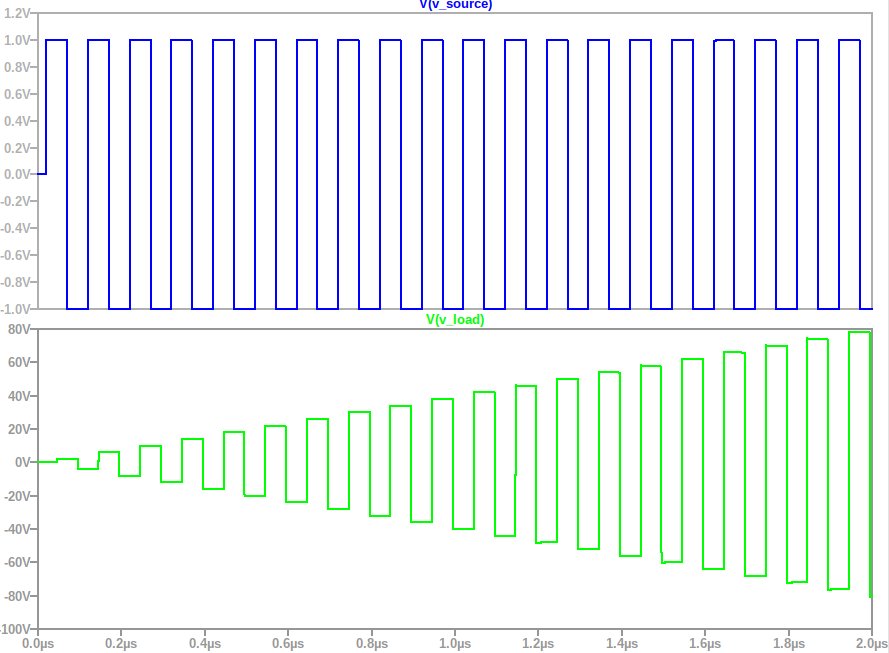Select the -0.4V vertical axis label
889x653 pixels.
click(15, 228)
